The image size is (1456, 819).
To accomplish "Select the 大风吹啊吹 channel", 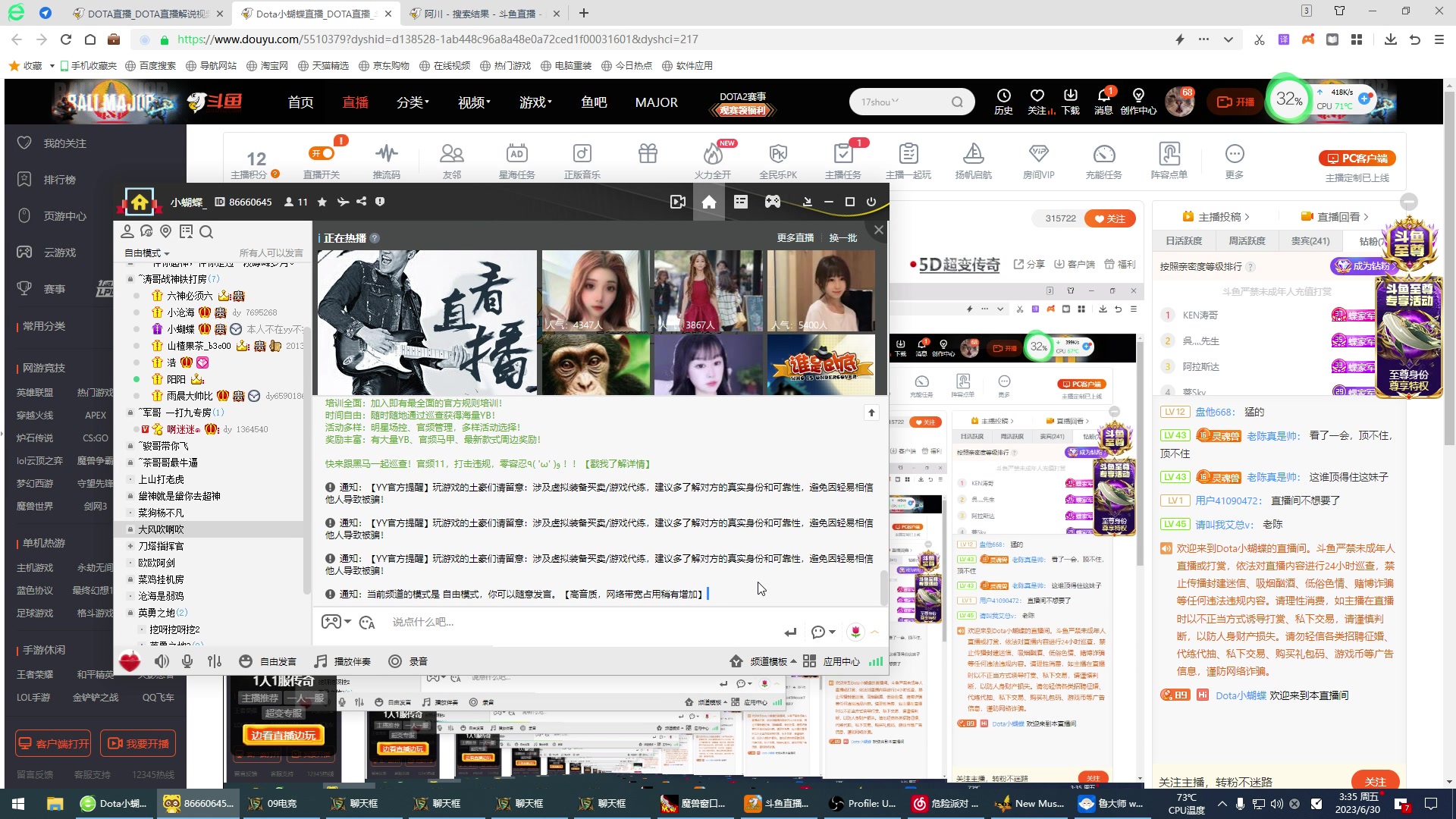I will [161, 529].
